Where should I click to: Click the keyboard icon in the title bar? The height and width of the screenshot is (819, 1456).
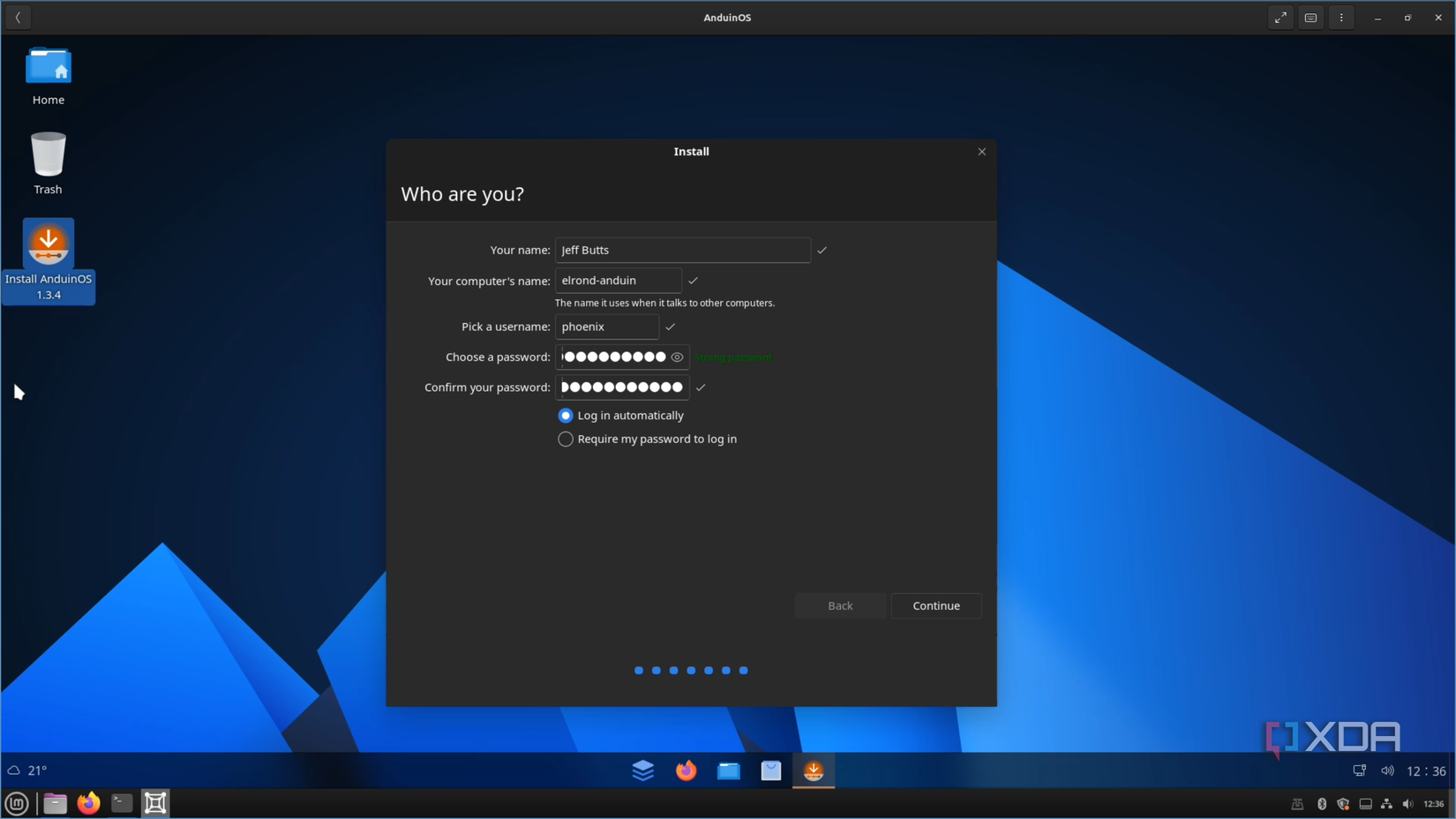coord(1310,17)
